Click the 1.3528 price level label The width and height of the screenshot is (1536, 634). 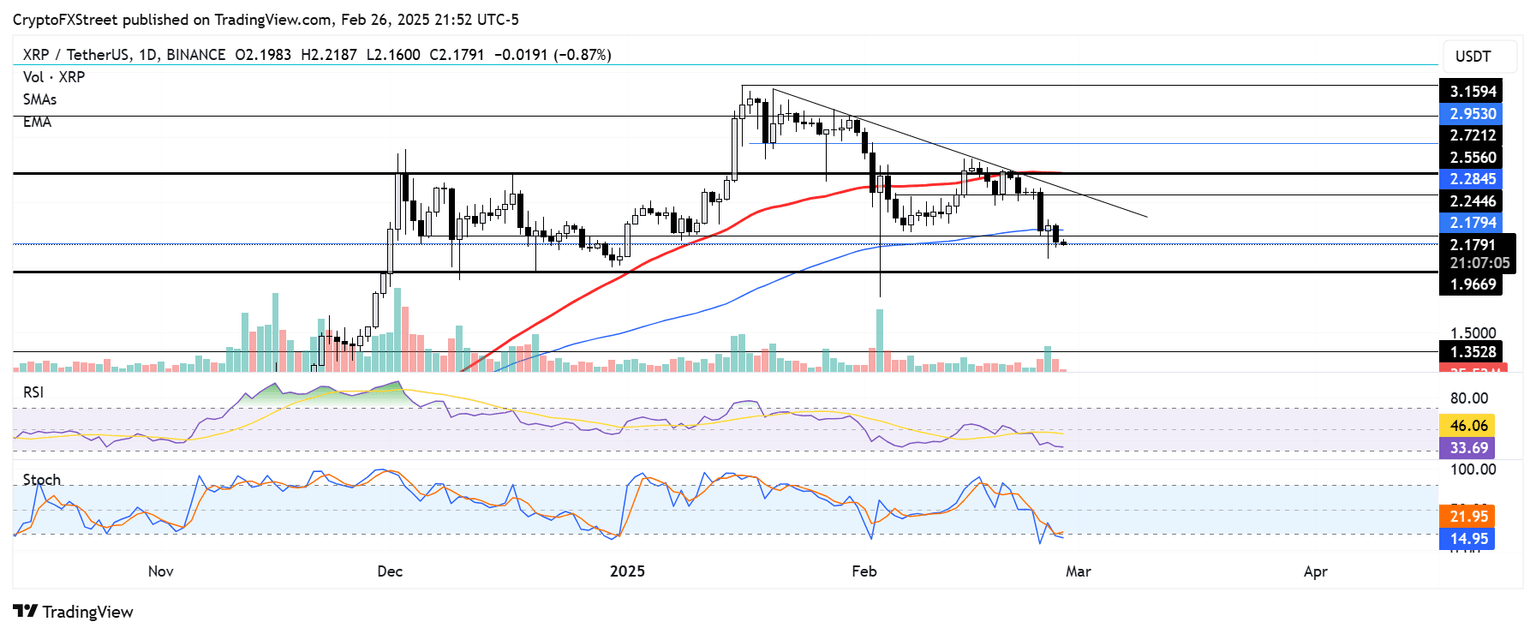1471,351
